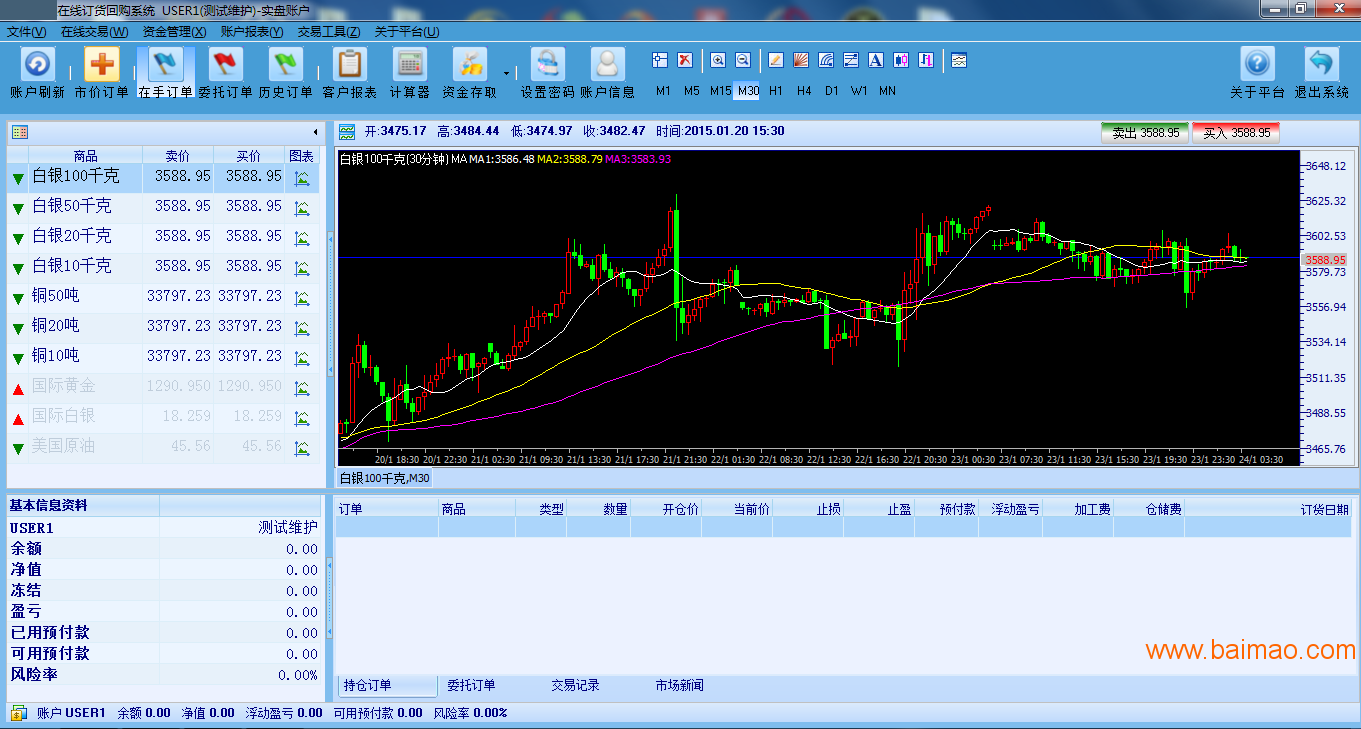Switch timeframe to W1
The height and width of the screenshot is (729, 1361).
pos(859,91)
